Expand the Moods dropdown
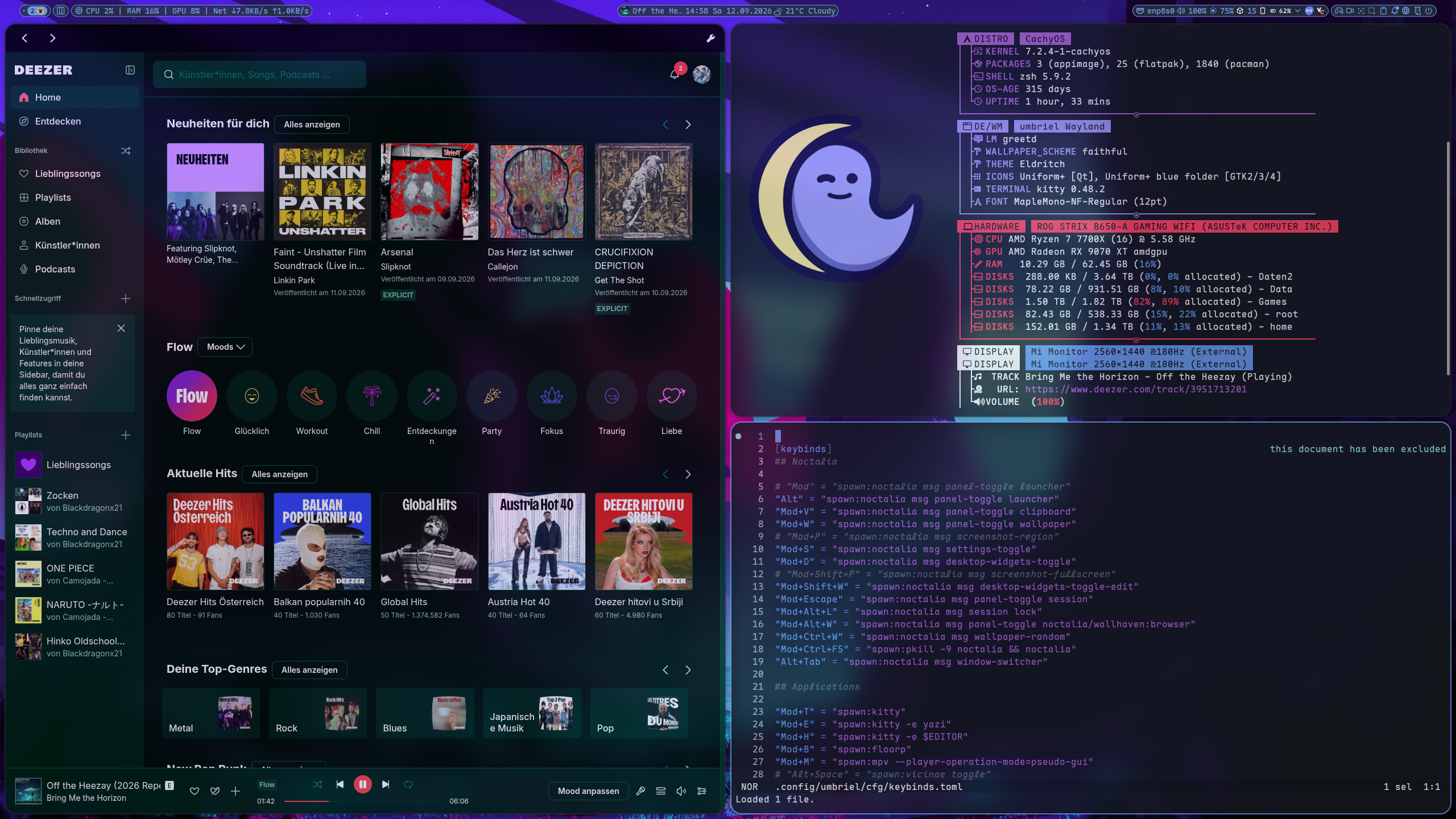Screen dimensions: 1456x819 click(x=225, y=347)
